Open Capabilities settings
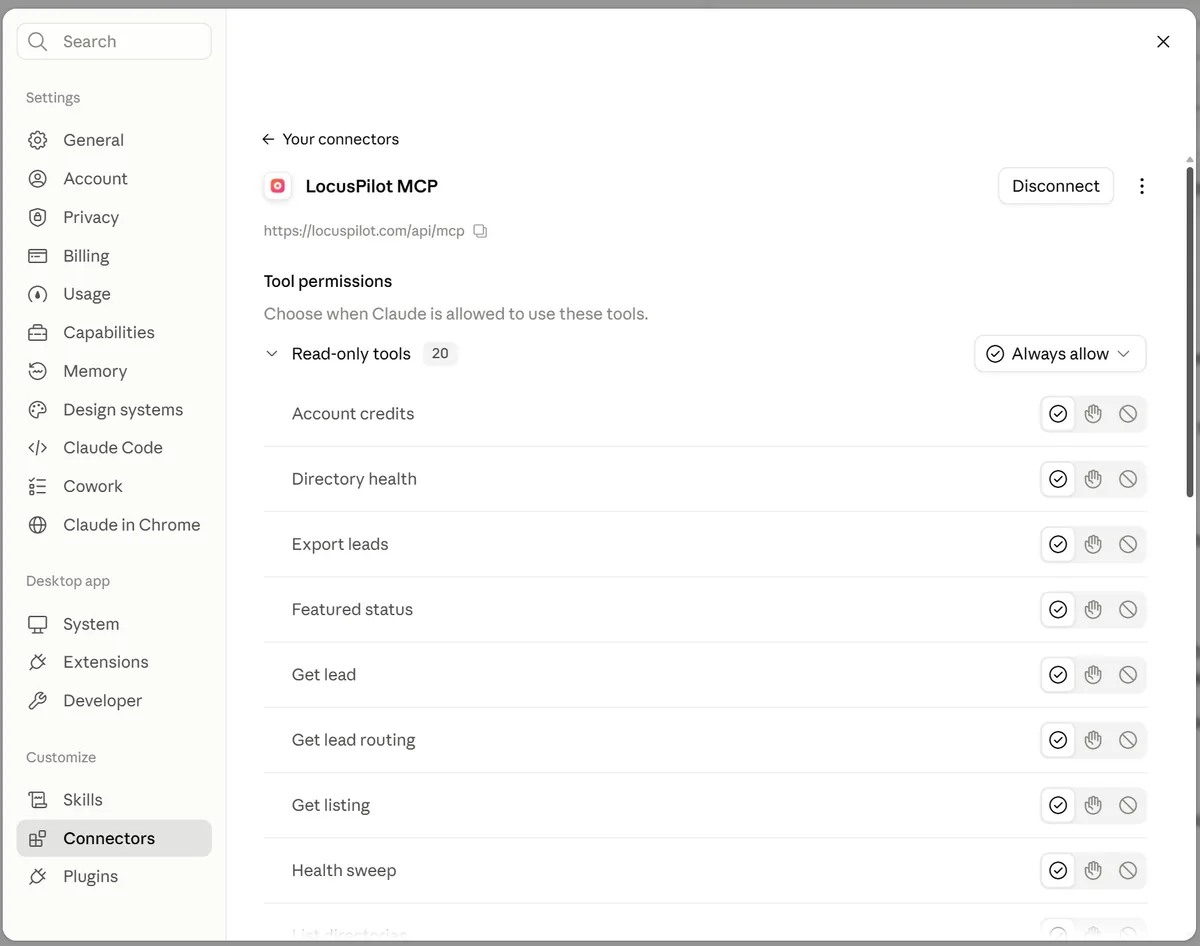Image resolution: width=1200 pixels, height=946 pixels. 114,332
